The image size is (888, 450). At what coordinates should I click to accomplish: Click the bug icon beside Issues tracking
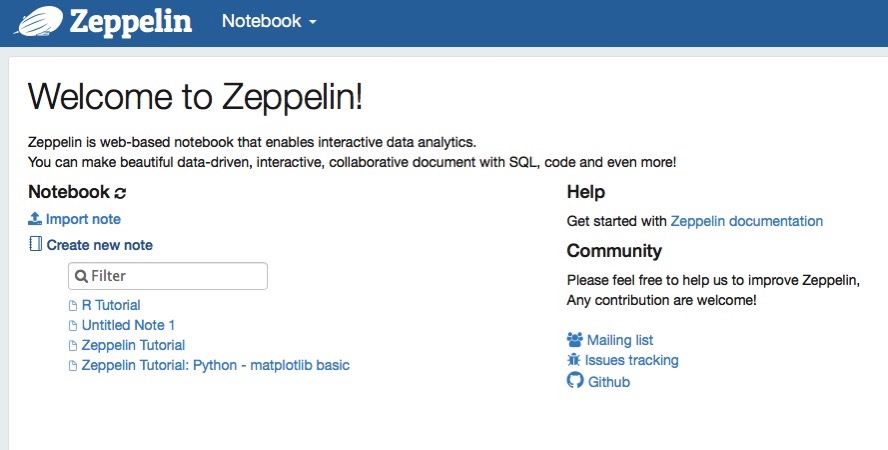[575, 360]
